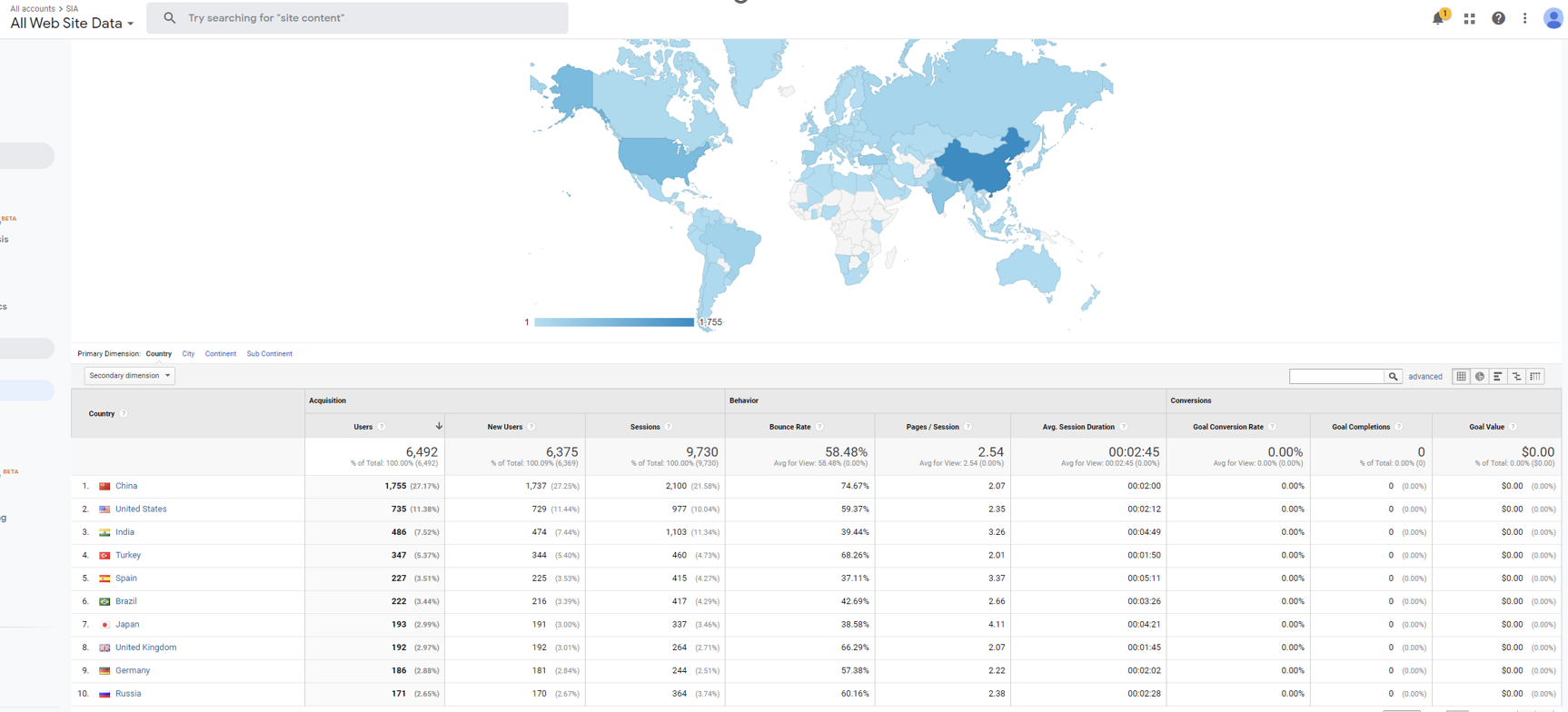Click the table search magnifier button
The image size is (1568, 712).
[1393, 376]
